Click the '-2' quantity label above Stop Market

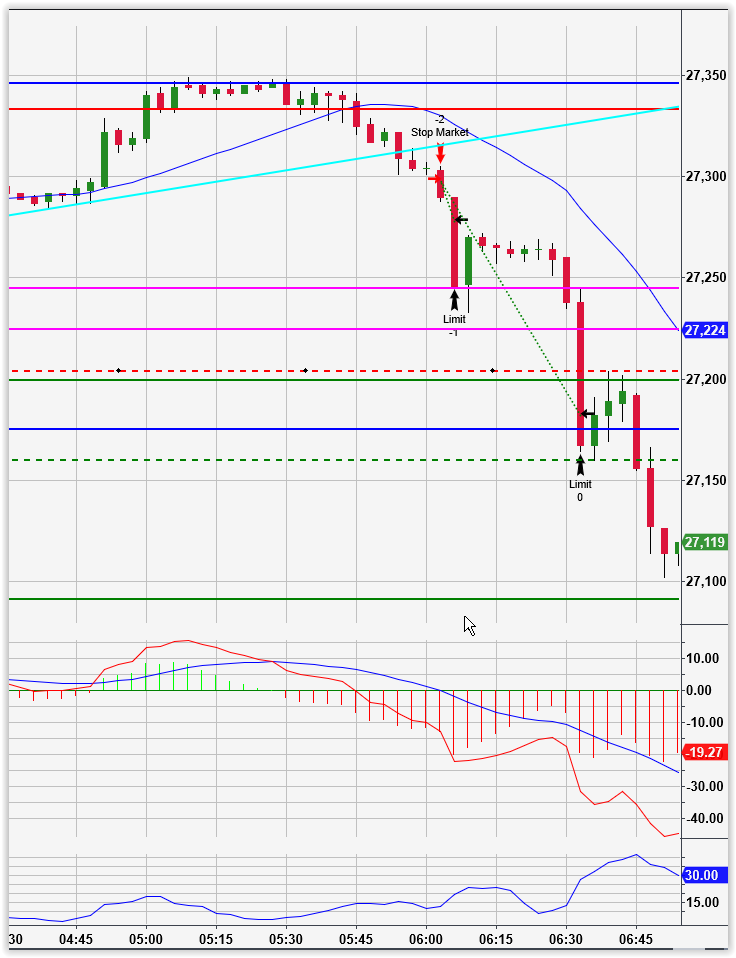click(439, 119)
